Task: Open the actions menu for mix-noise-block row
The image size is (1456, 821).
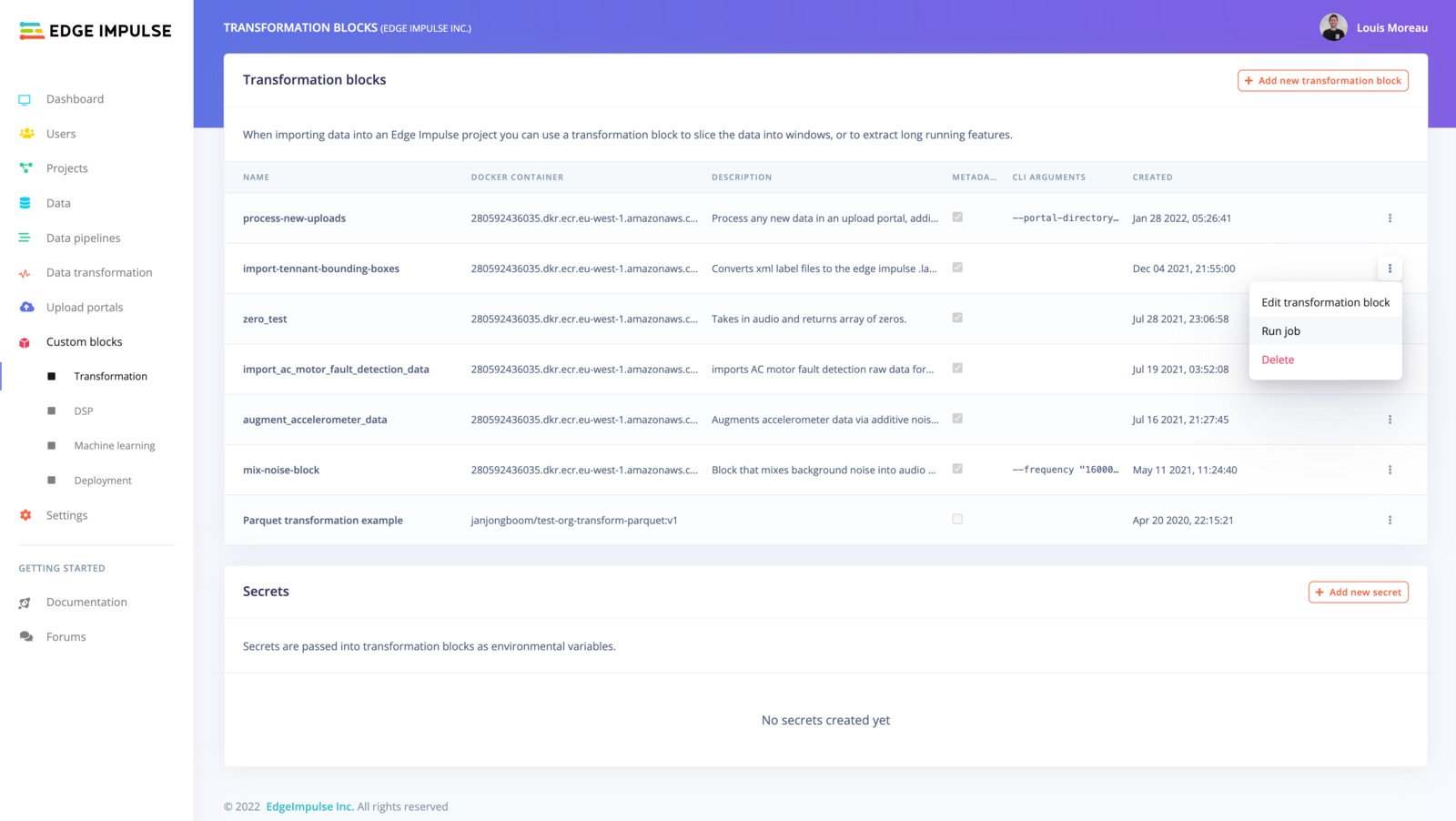Action: 1390,470
